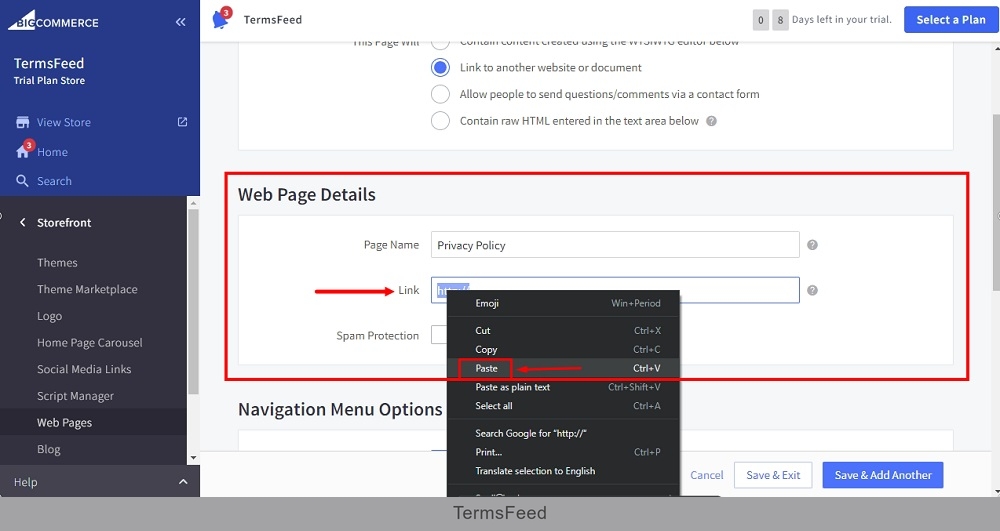
Task: Select WYSIWYG editor content radio option
Action: [440, 44]
